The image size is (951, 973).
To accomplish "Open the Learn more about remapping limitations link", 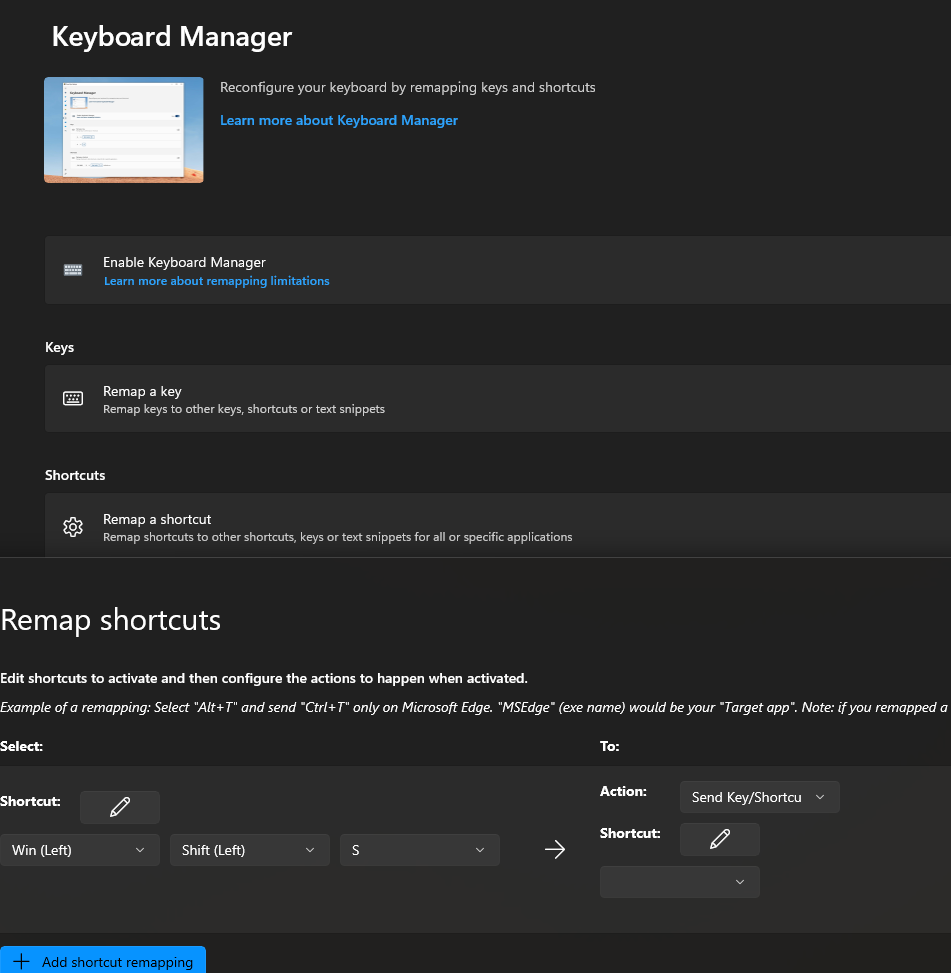I will [216, 281].
